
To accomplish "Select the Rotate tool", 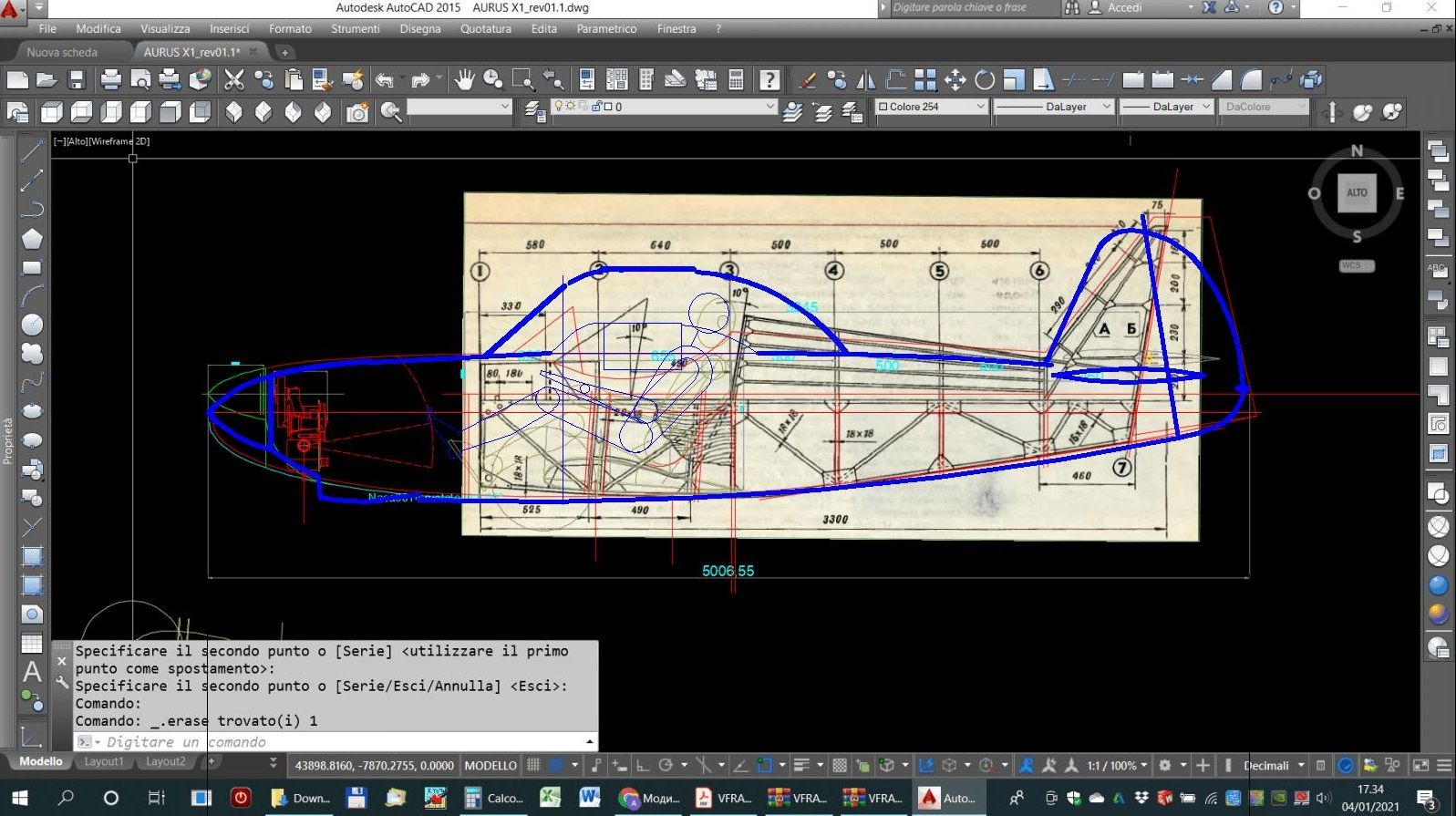I will click(985, 80).
